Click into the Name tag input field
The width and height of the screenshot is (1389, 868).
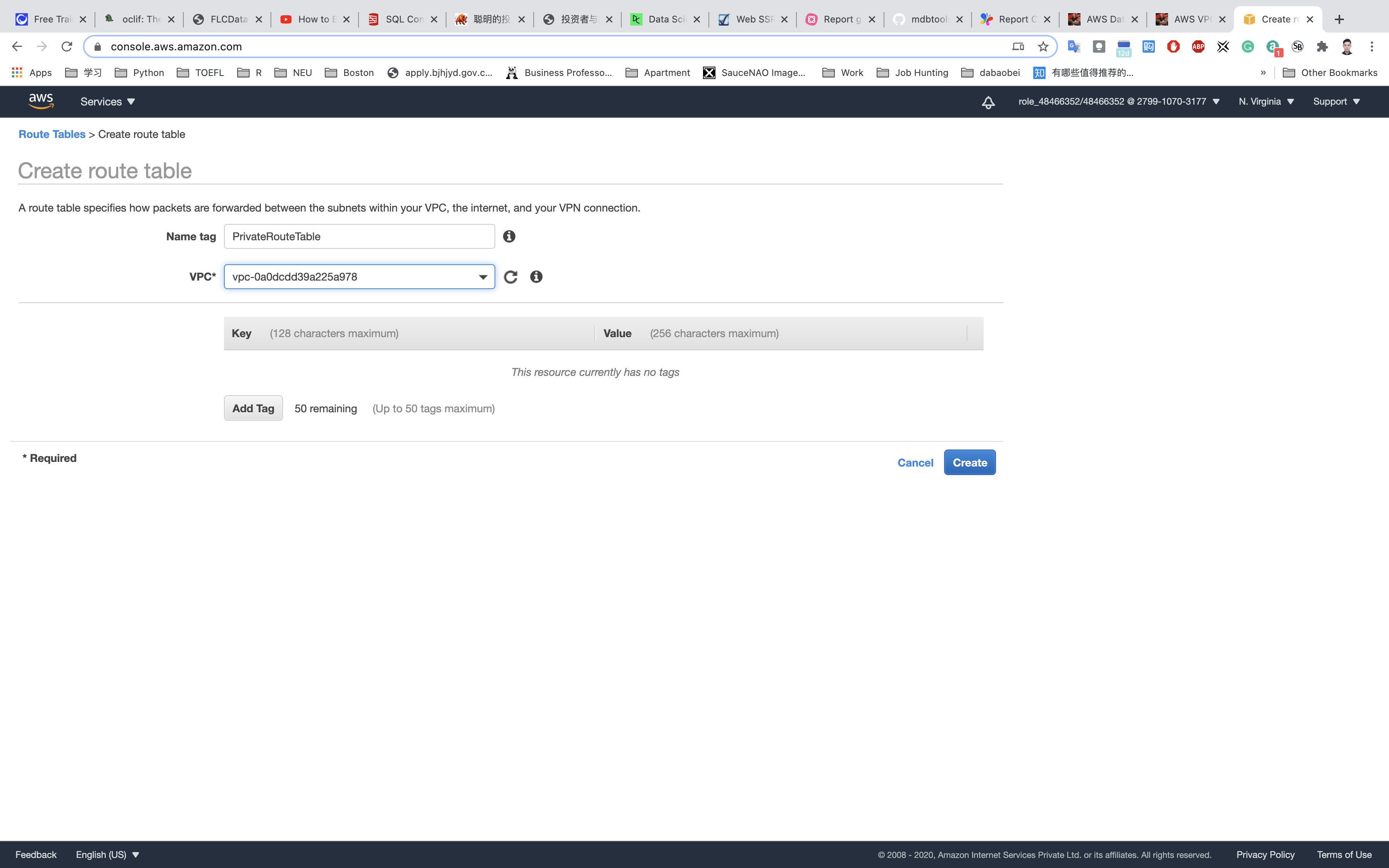point(359,236)
